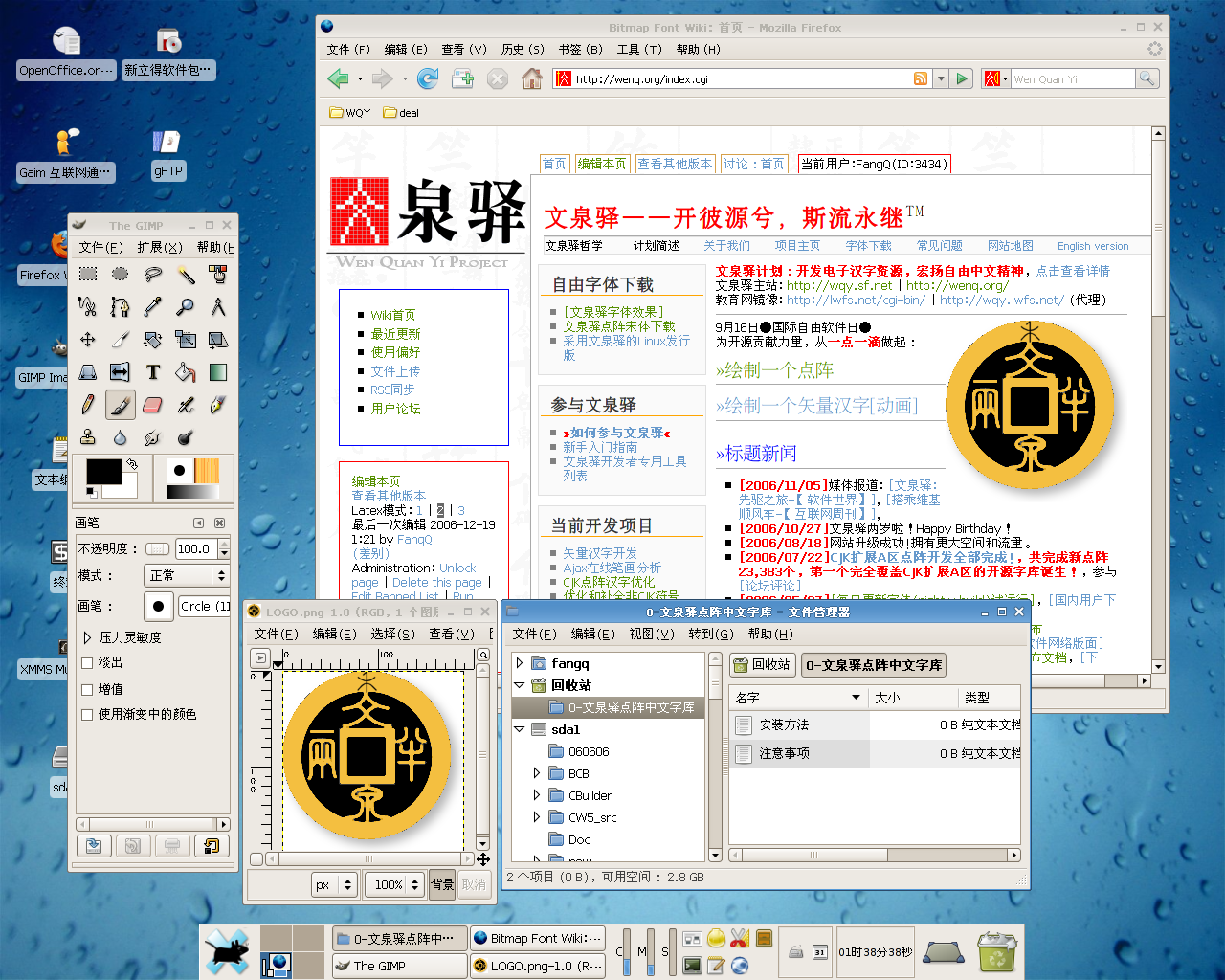Select the Bucket Fill tool

click(186, 372)
